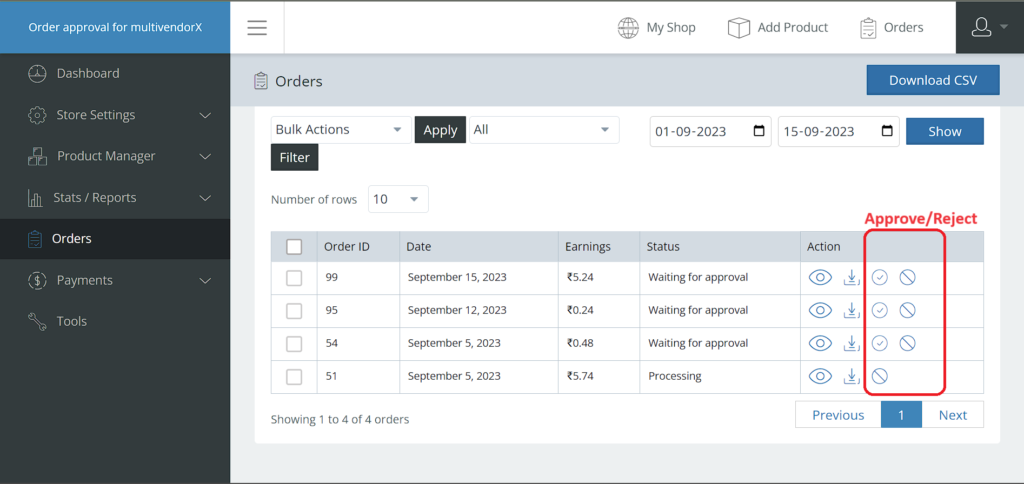Click the Add Product box icon
Viewport: 1024px width, 484px height.
(739, 28)
